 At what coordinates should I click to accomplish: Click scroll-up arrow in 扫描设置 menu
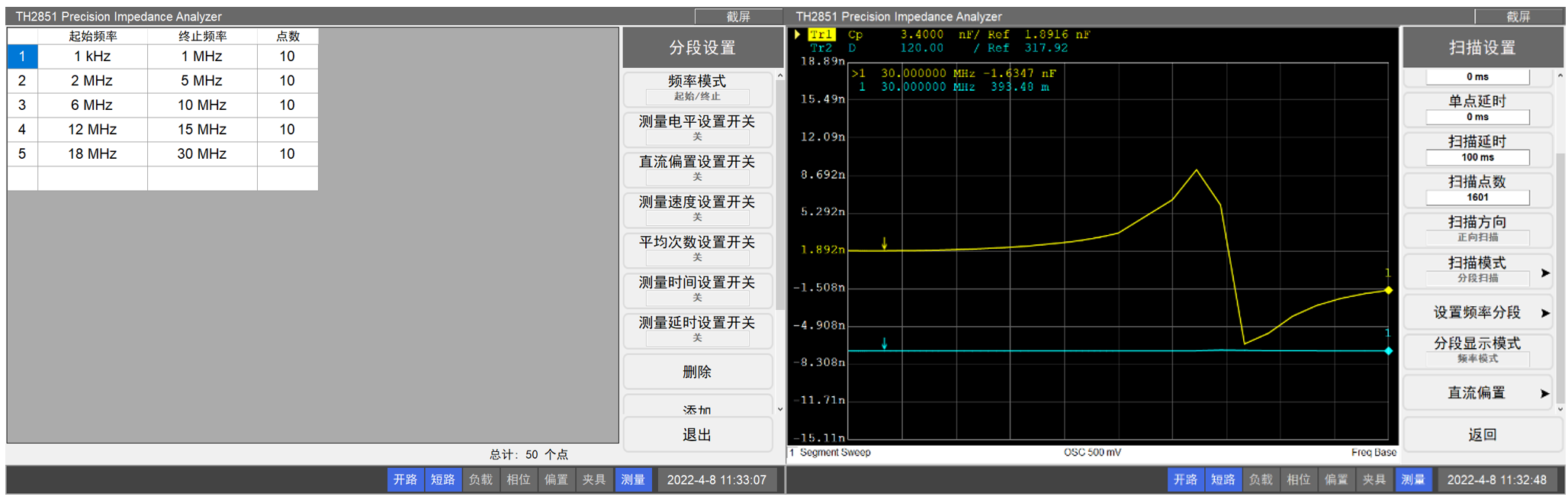pyautogui.click(x=1560, y=76)
